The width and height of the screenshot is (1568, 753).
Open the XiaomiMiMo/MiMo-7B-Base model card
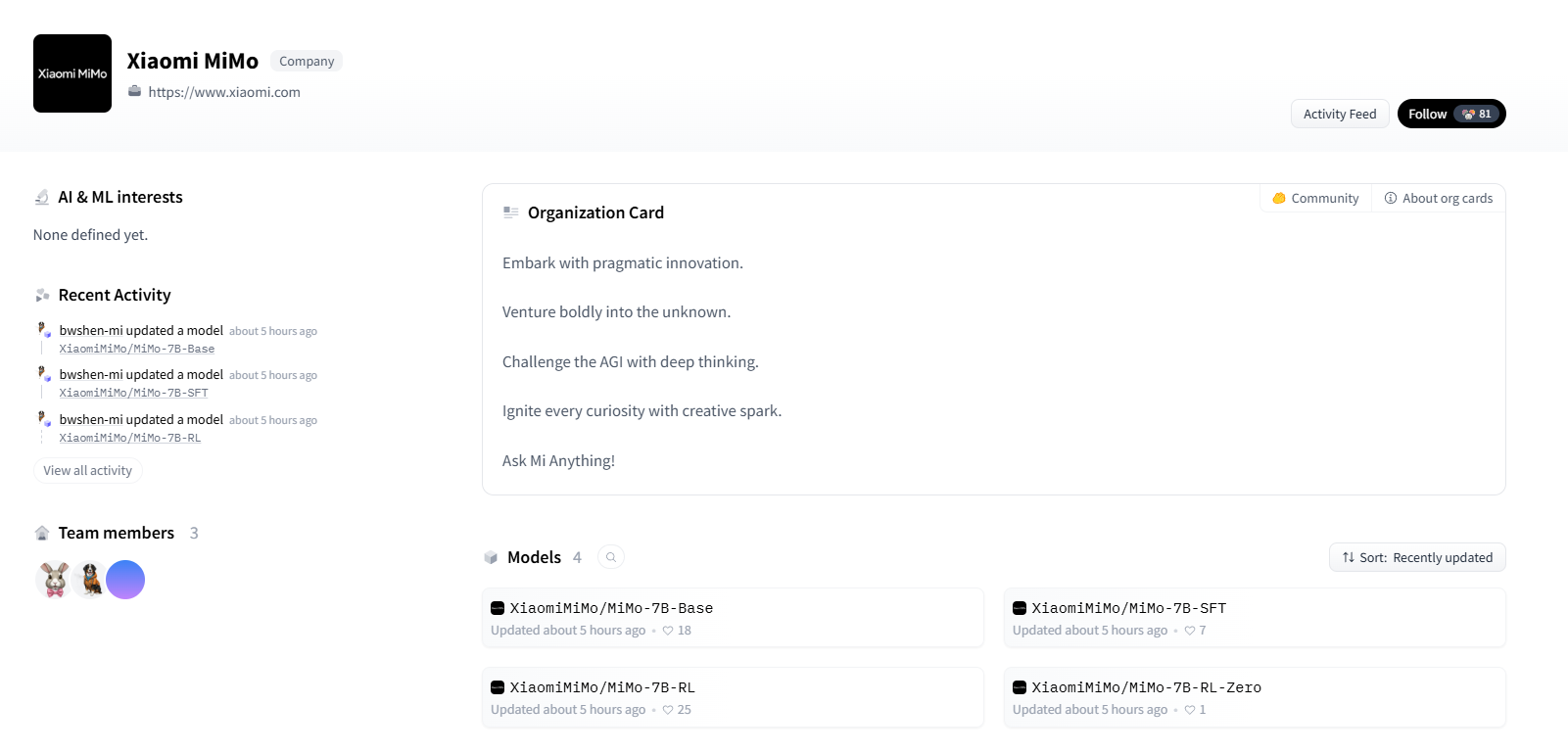click(x=733, y=618)
